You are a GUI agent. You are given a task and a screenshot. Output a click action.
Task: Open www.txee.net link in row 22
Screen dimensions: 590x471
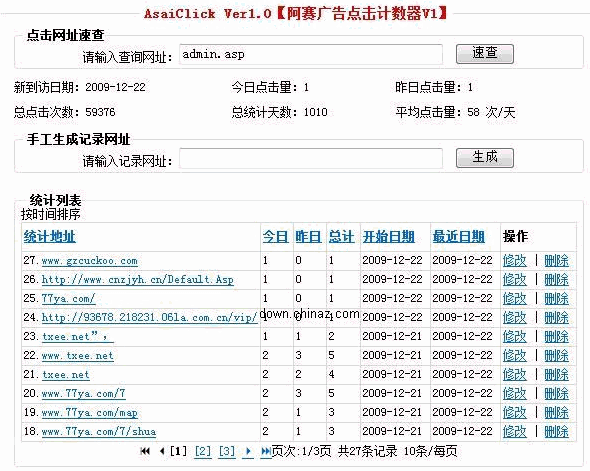point(78,356)
